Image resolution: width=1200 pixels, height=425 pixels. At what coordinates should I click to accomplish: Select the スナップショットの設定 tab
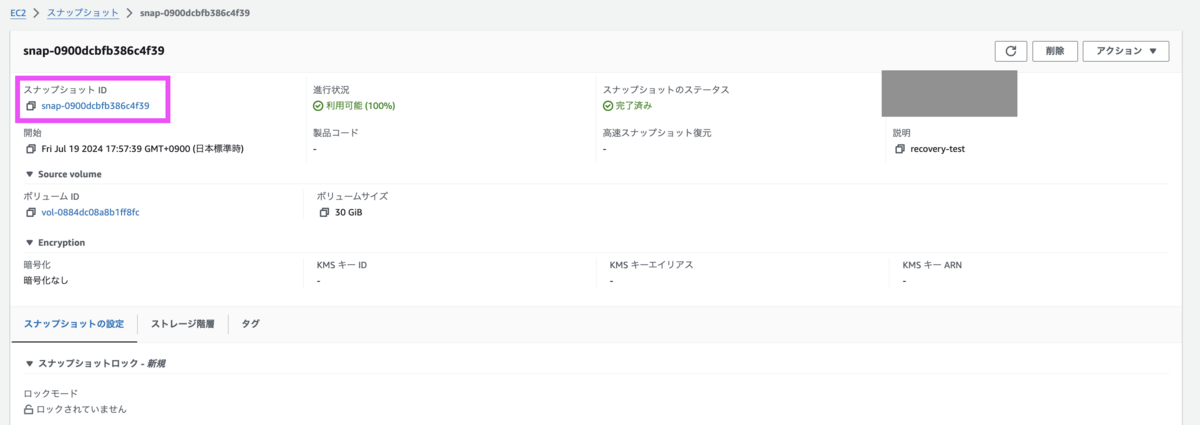(x=74, y=324)
